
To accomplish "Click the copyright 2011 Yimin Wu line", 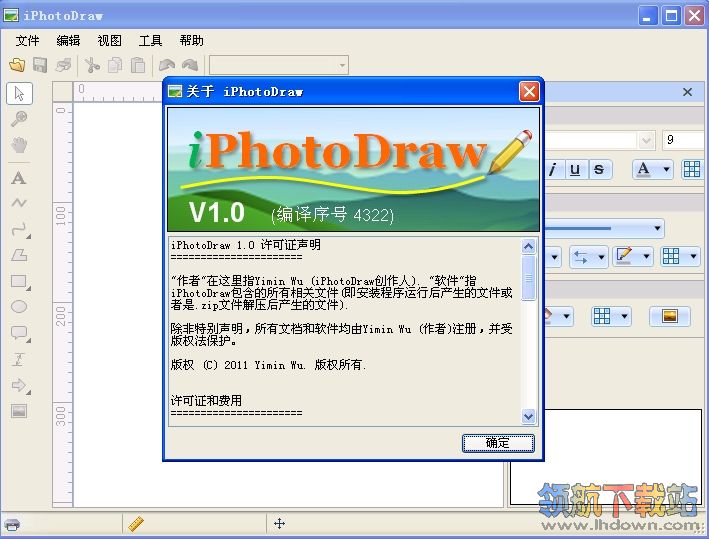I will (269, 365).
